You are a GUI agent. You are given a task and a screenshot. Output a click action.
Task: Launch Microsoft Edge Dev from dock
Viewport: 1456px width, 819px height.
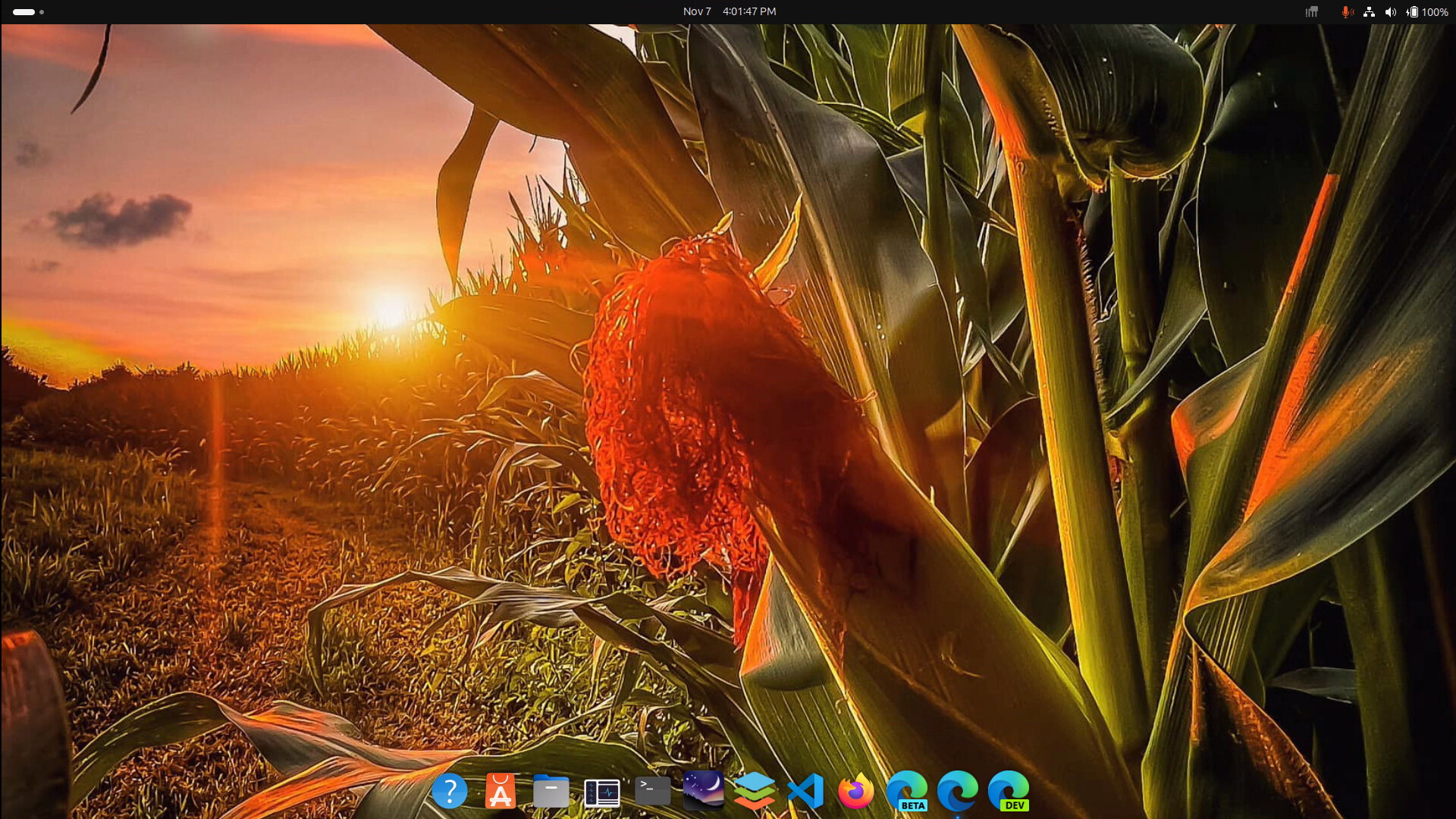(x=1009, y=791)
